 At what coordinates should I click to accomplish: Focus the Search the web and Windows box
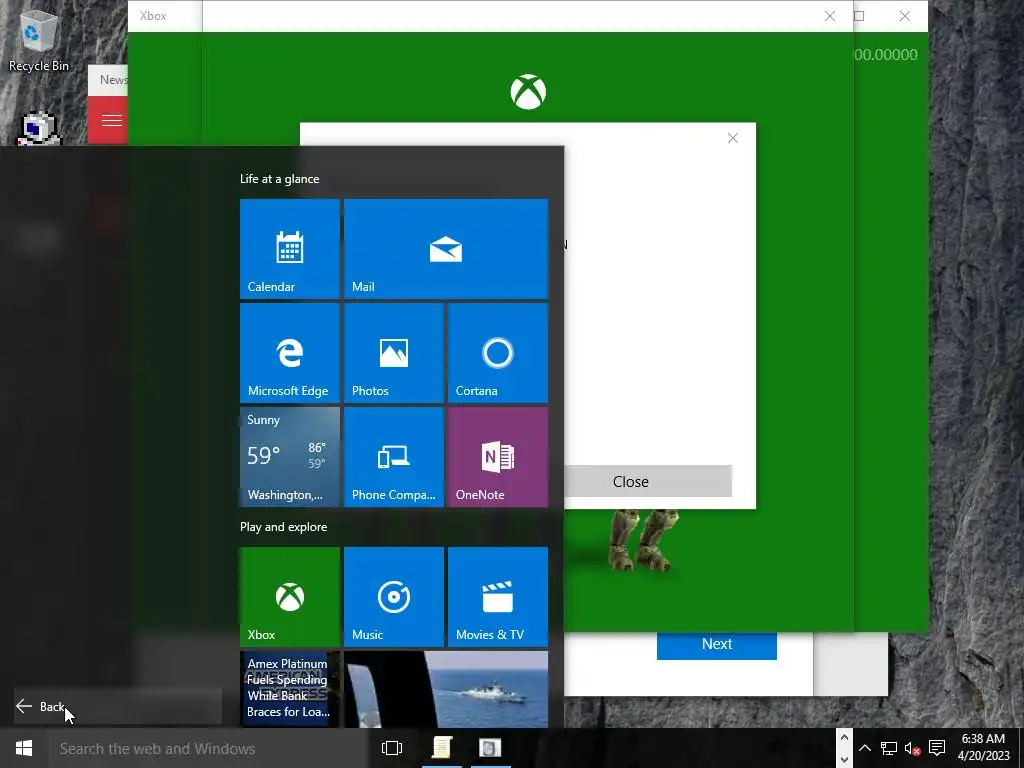click(208, 748)
